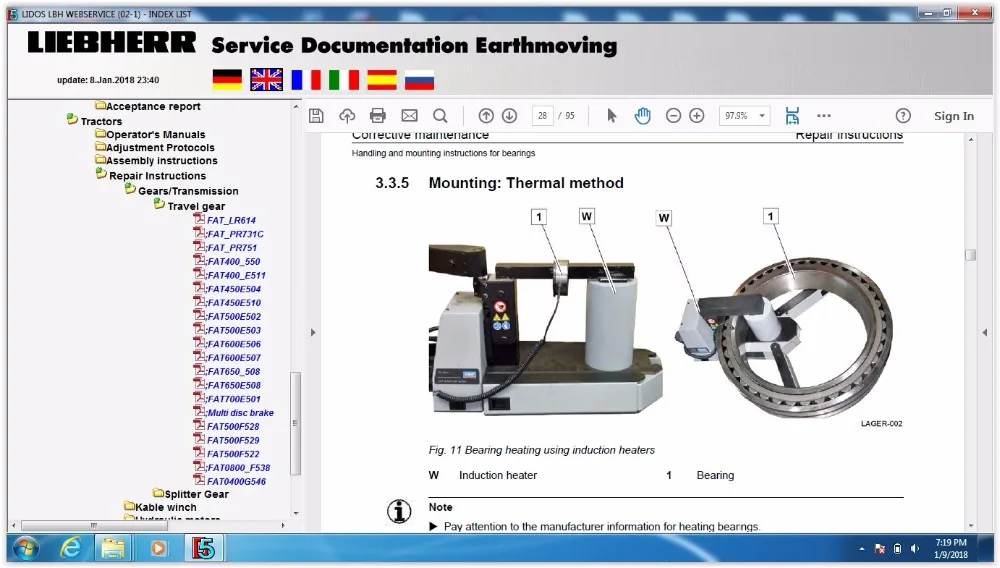Open FAT700E501 document

click(233, 399)
